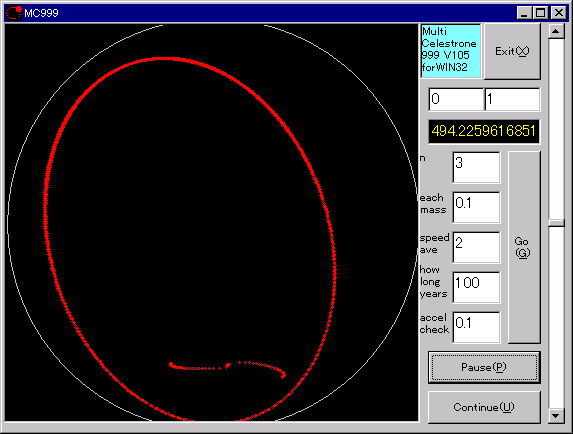Click the vertical scrollbar thumb
Viewport: 573px width, 434px height.
click(556, 223)
